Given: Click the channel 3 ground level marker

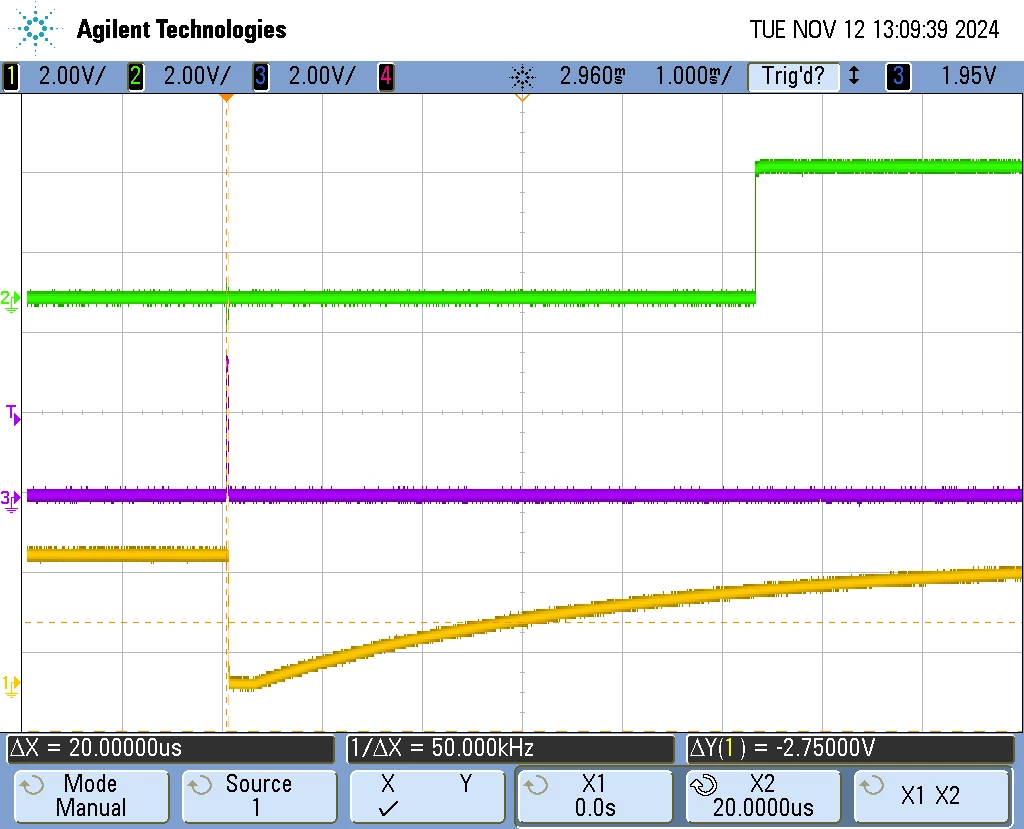Looking at the screenshot, I should click(x=10, y=500).
